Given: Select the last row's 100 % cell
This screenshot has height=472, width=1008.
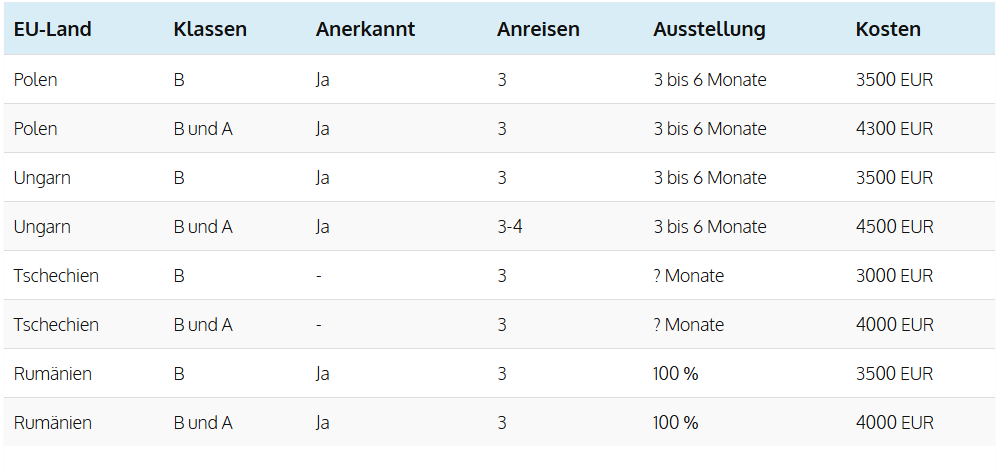Looking at the screenshot, I should (x=676, y=423).
